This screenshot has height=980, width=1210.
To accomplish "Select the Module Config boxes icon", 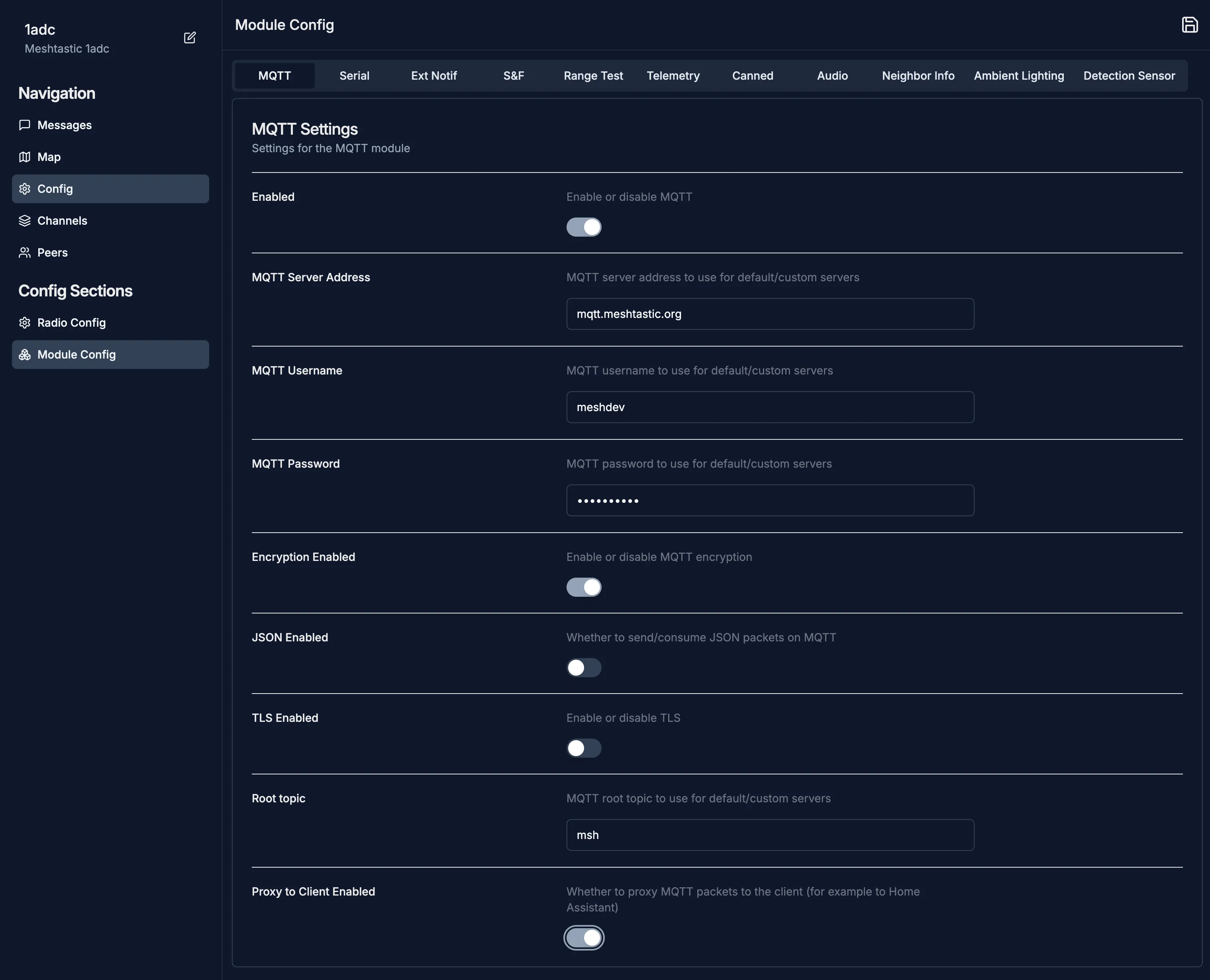I will pyautogui.click(x=24, y=355).
